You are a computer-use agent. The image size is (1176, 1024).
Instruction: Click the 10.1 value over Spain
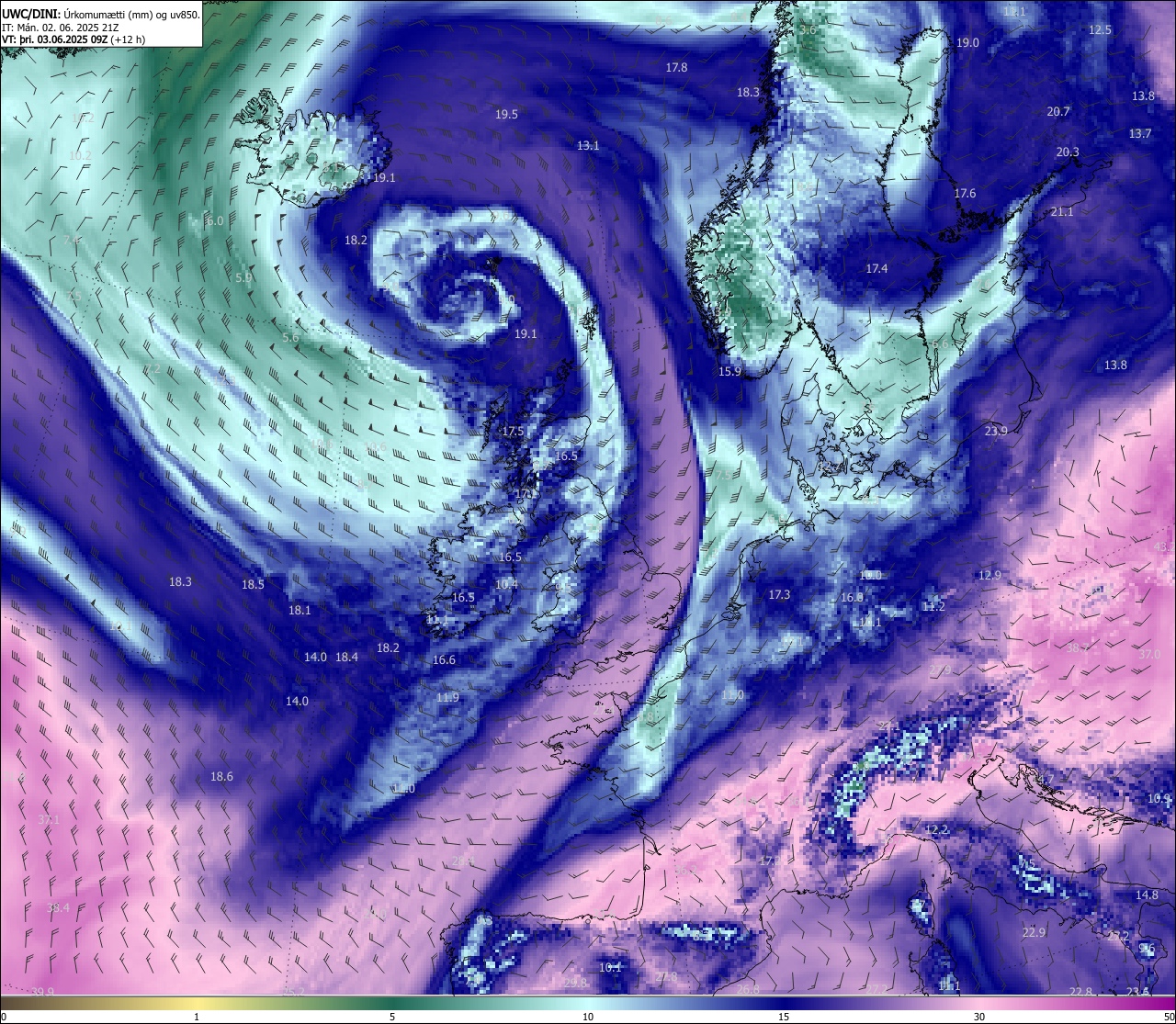point(610,968)
